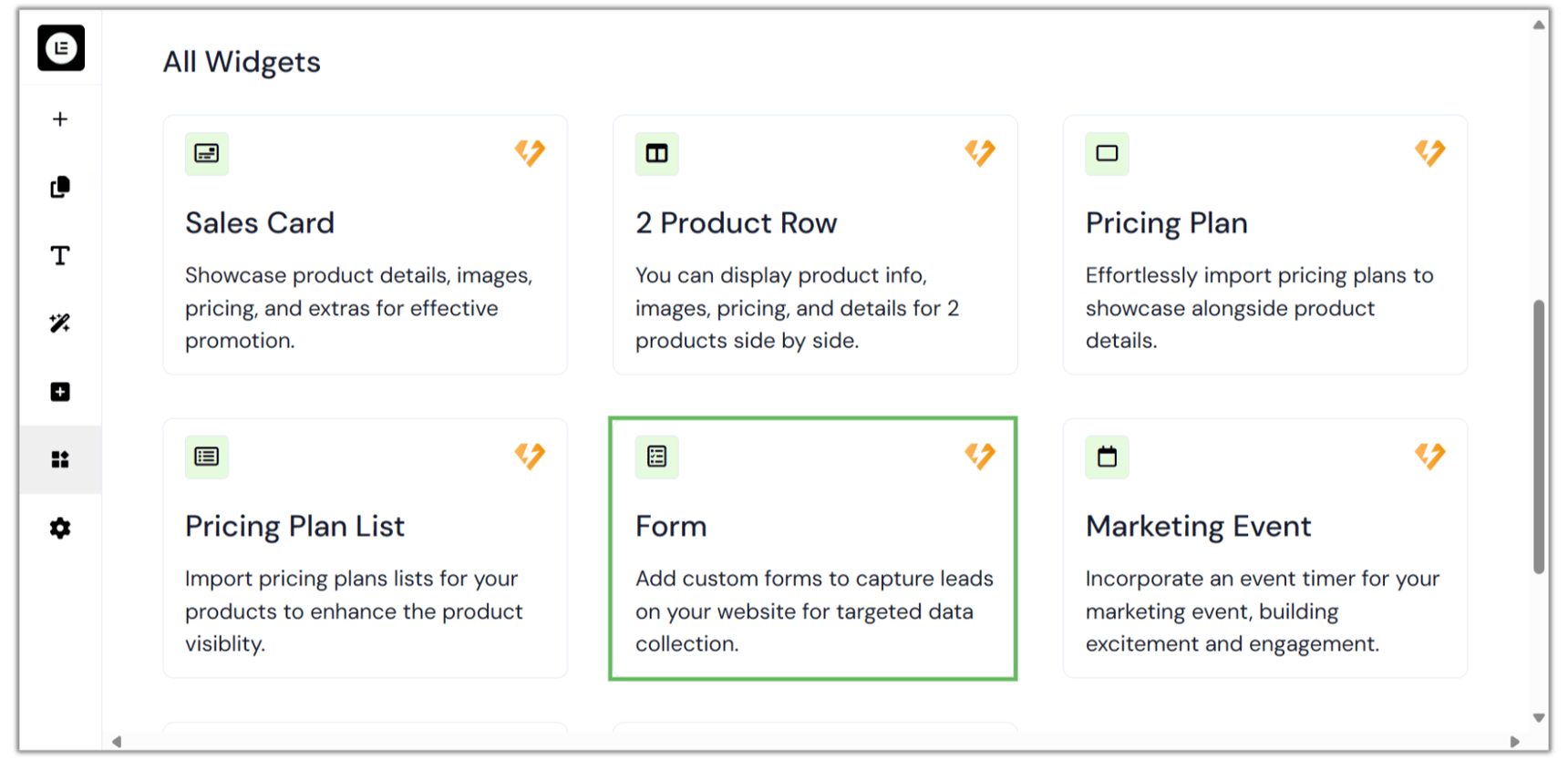This screenshot has height=760, width=1568.
Task: Click the plus add element icon
Action: pyautogui.click(x=60, y=119)
